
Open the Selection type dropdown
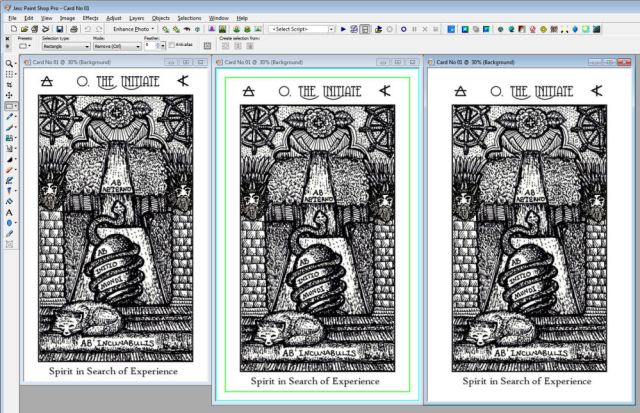[66, 45]
